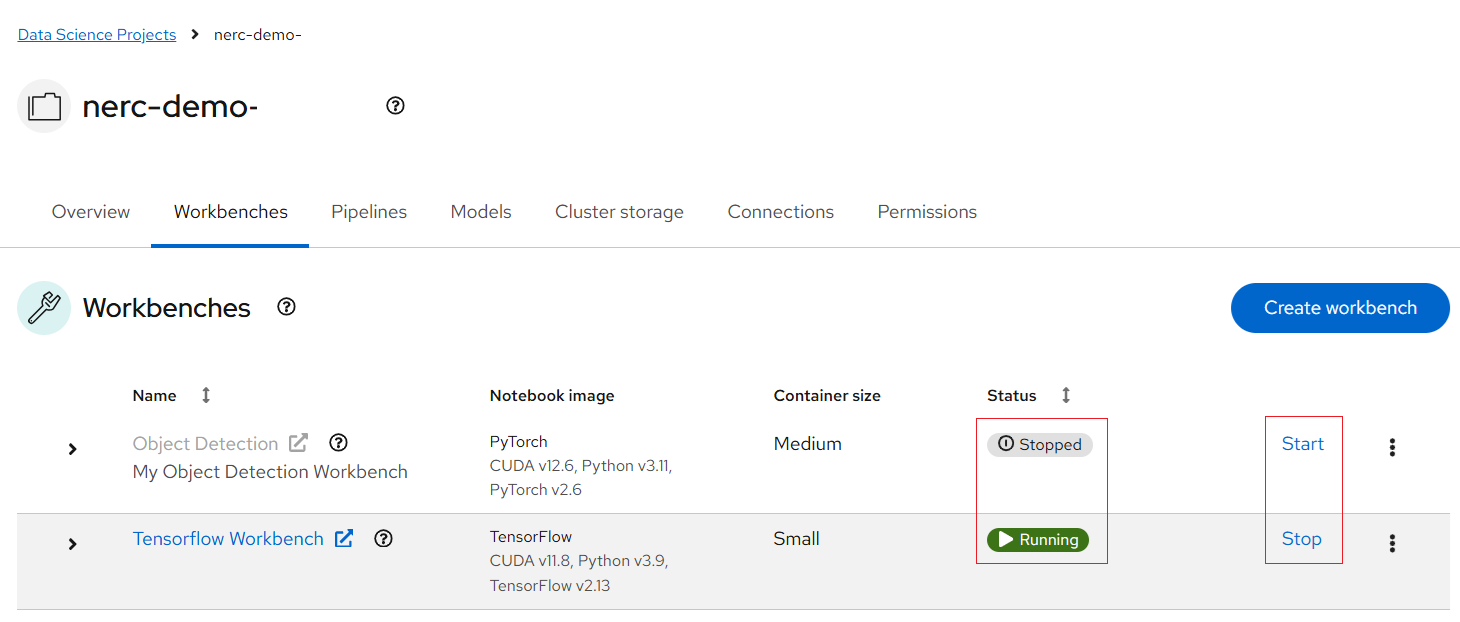Expand the Tensorflow Workbench row
This screenshot has height=622, width=1460.
[72, 544]
